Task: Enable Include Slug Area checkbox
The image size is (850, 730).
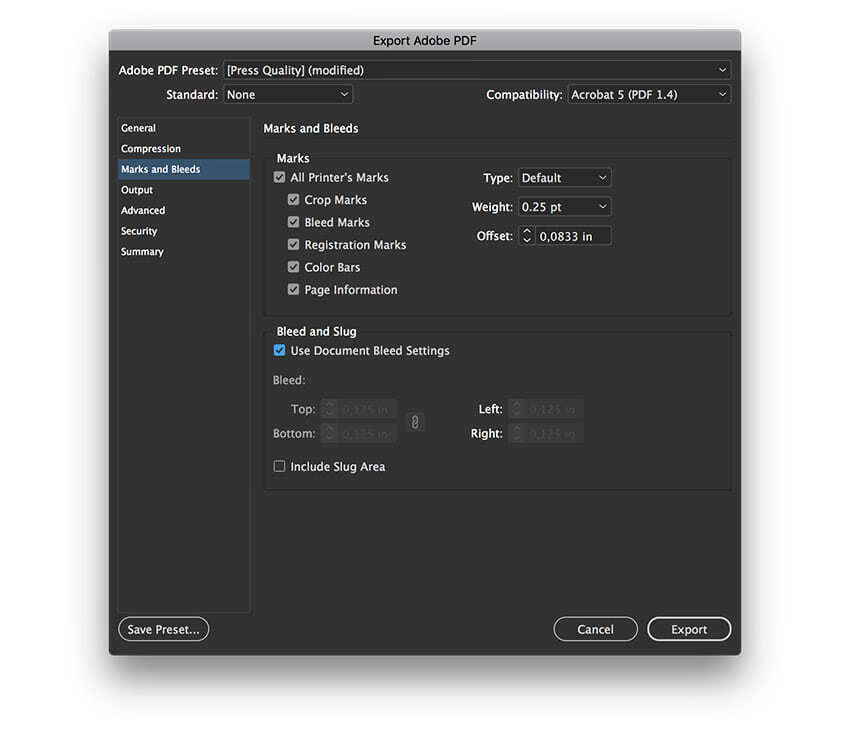Action: (x=280, y=467)
